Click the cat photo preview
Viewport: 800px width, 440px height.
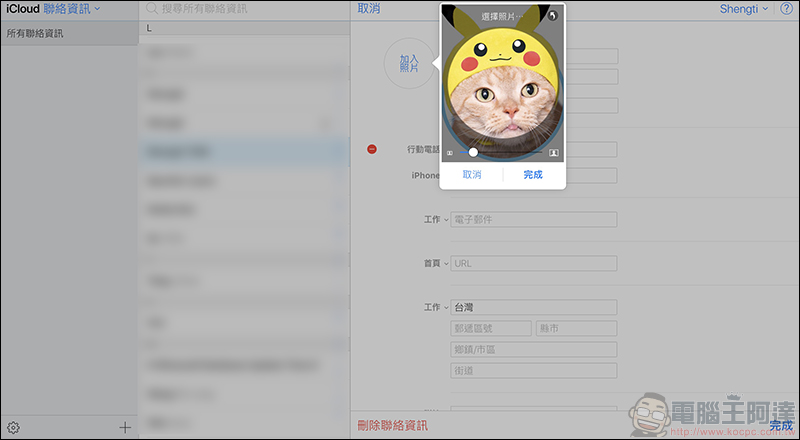point(503,84)
